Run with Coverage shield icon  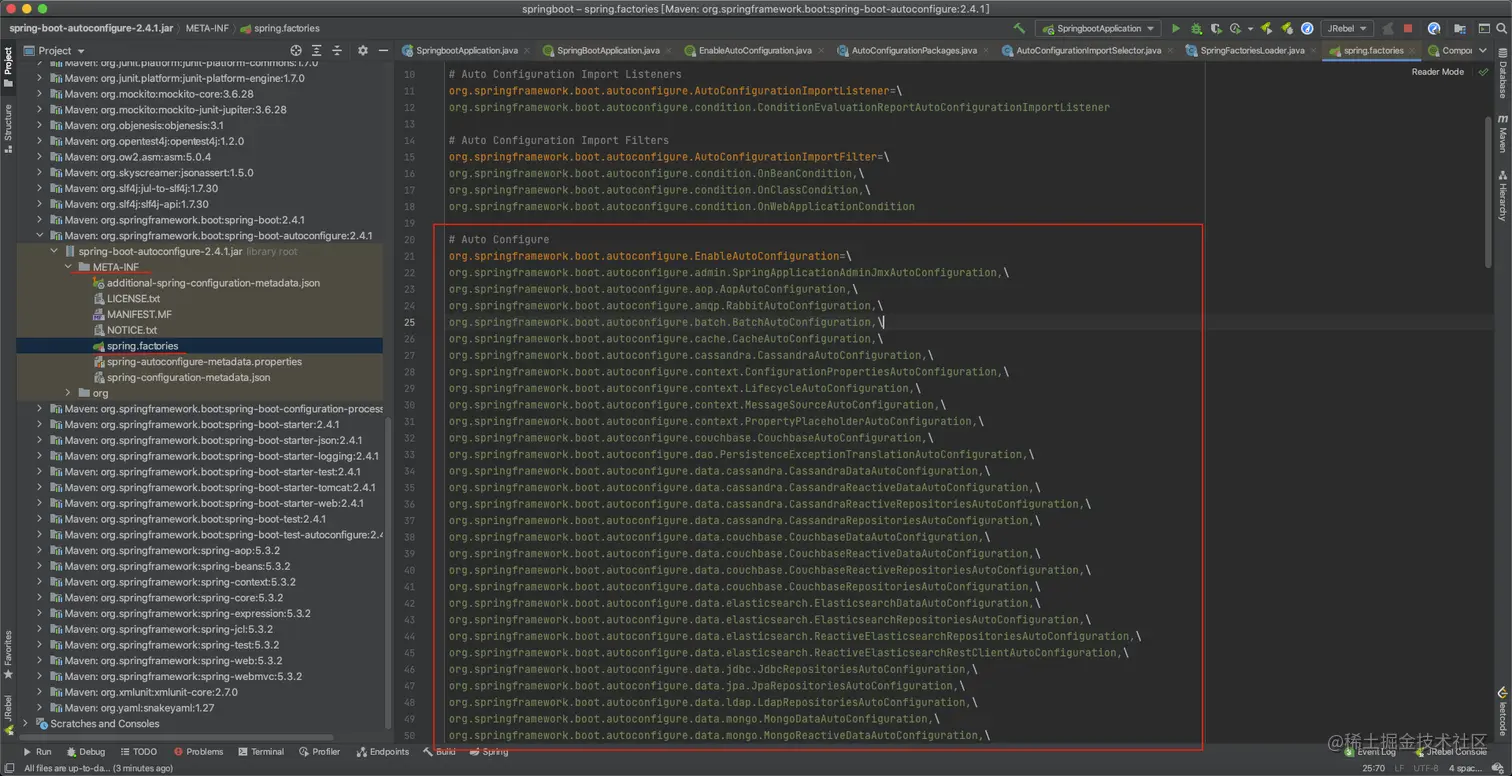click(1216, 29)
